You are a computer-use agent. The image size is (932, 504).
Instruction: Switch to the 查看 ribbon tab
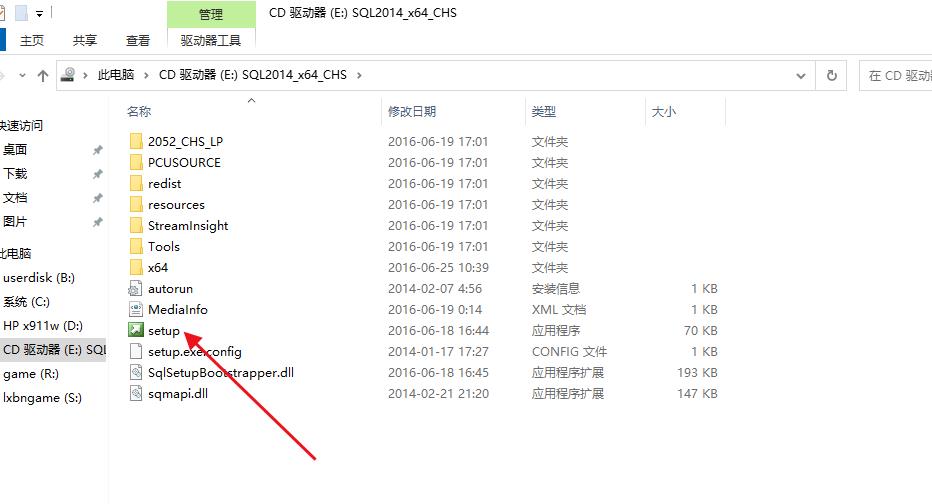(x=138, y=40)
